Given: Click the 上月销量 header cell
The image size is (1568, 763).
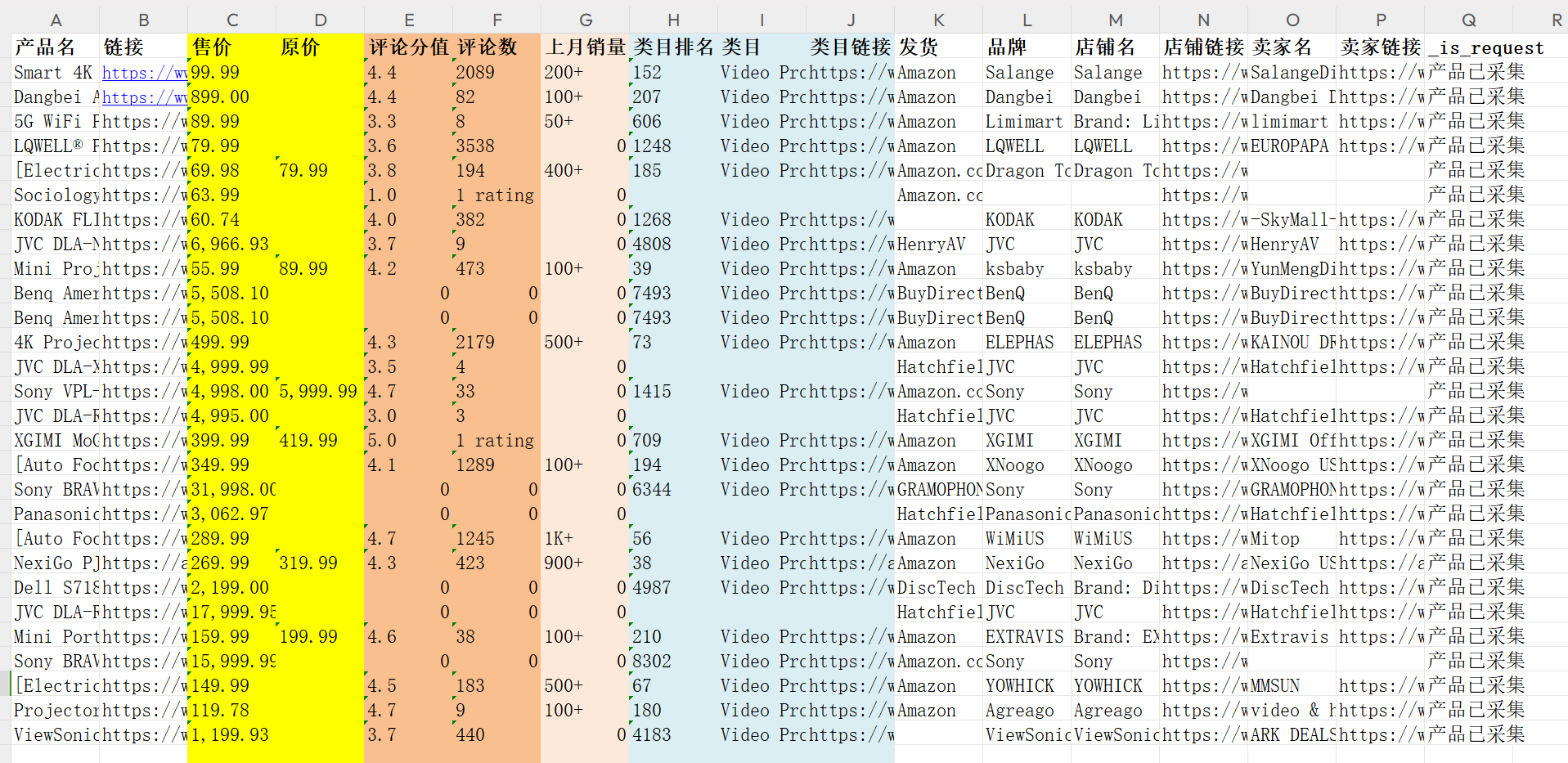Looking at the screenshot, I should 586,47.
